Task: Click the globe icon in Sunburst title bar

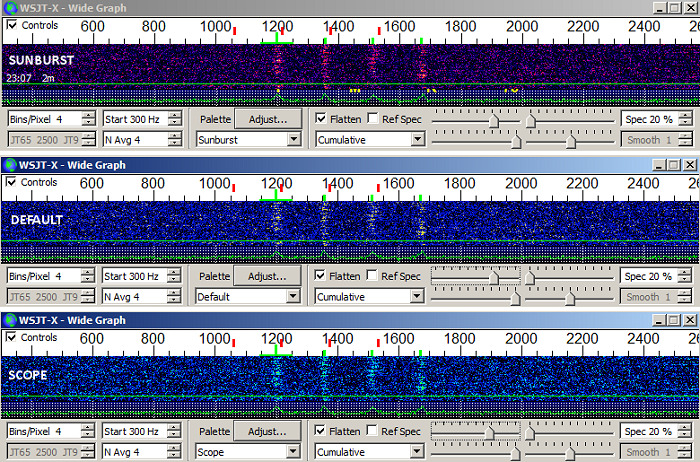Action: [x=10, y=8]
